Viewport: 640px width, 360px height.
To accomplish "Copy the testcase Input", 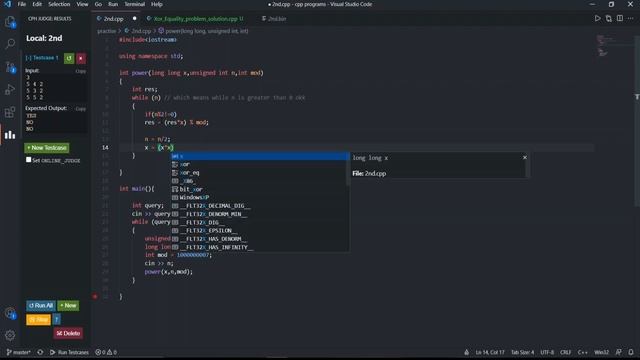I will pos(81,71).
